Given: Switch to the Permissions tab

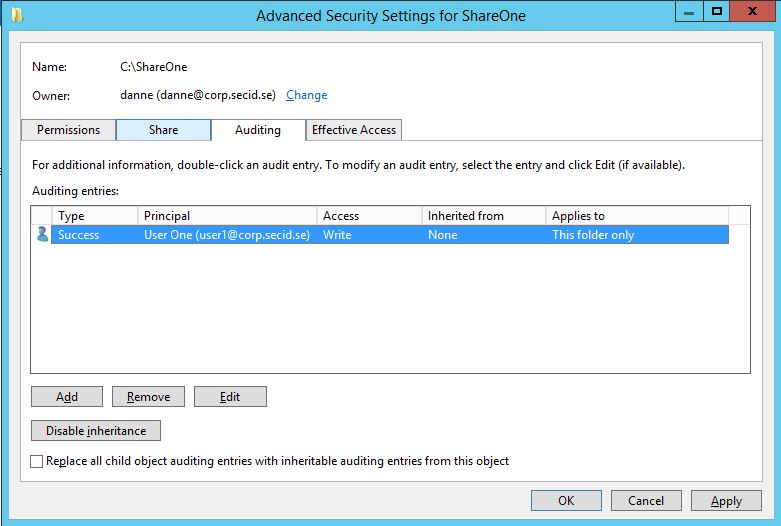Looking at the screenshot, I should tap(68, 130).
